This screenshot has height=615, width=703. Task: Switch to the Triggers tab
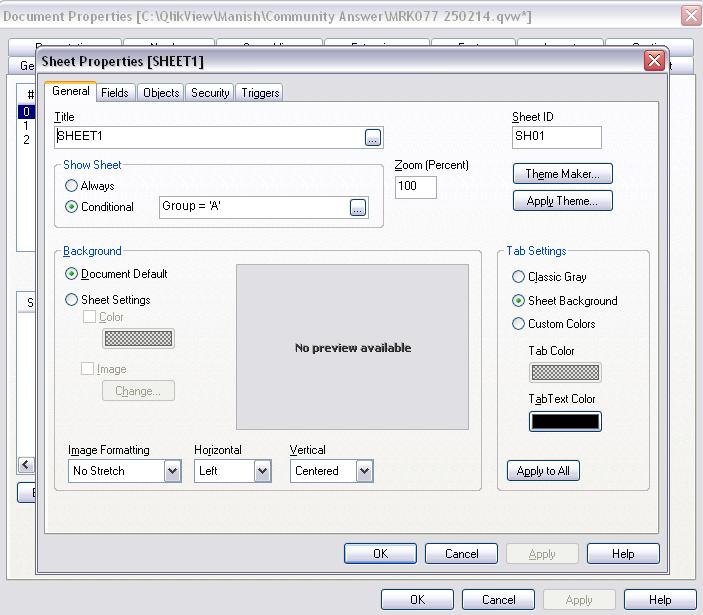260,93
